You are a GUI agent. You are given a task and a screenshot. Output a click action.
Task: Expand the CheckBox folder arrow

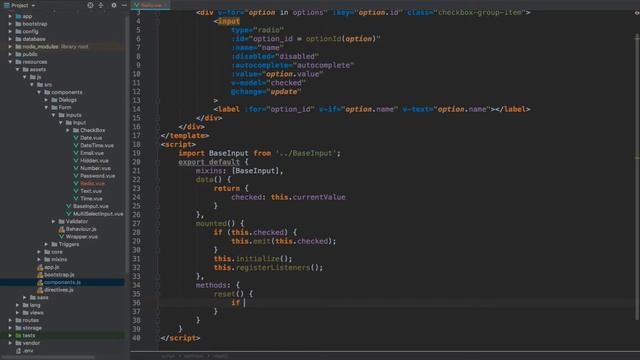(68, 130)
